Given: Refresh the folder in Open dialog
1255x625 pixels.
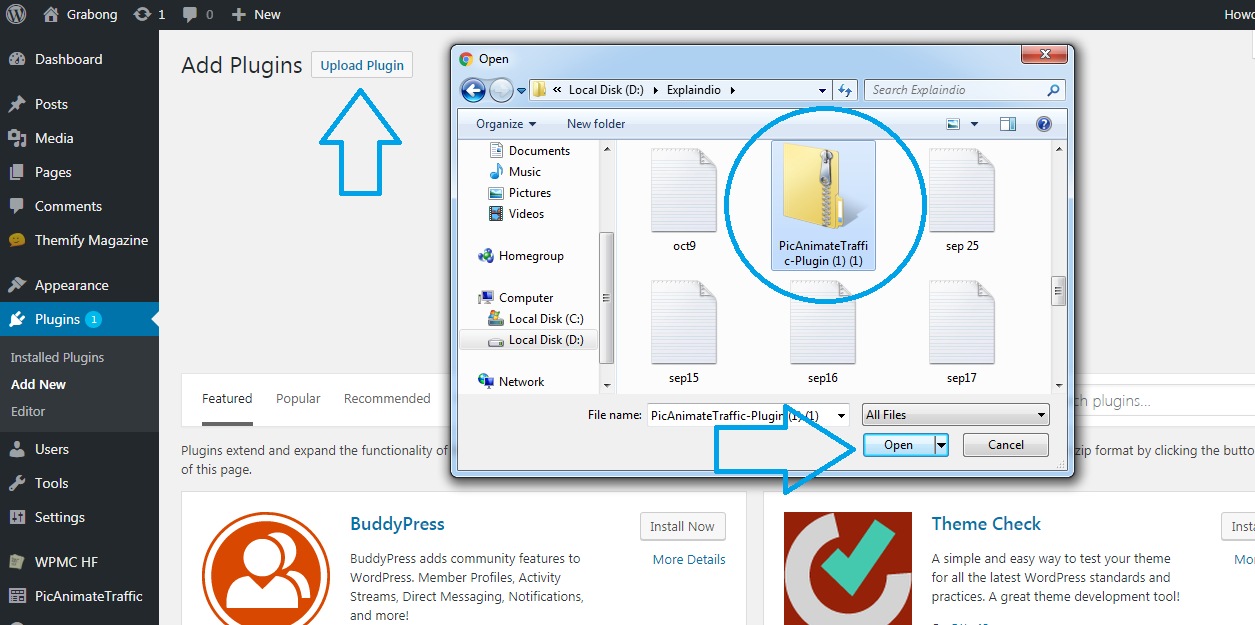Looking at the screenshot, I should coord(846,90).
